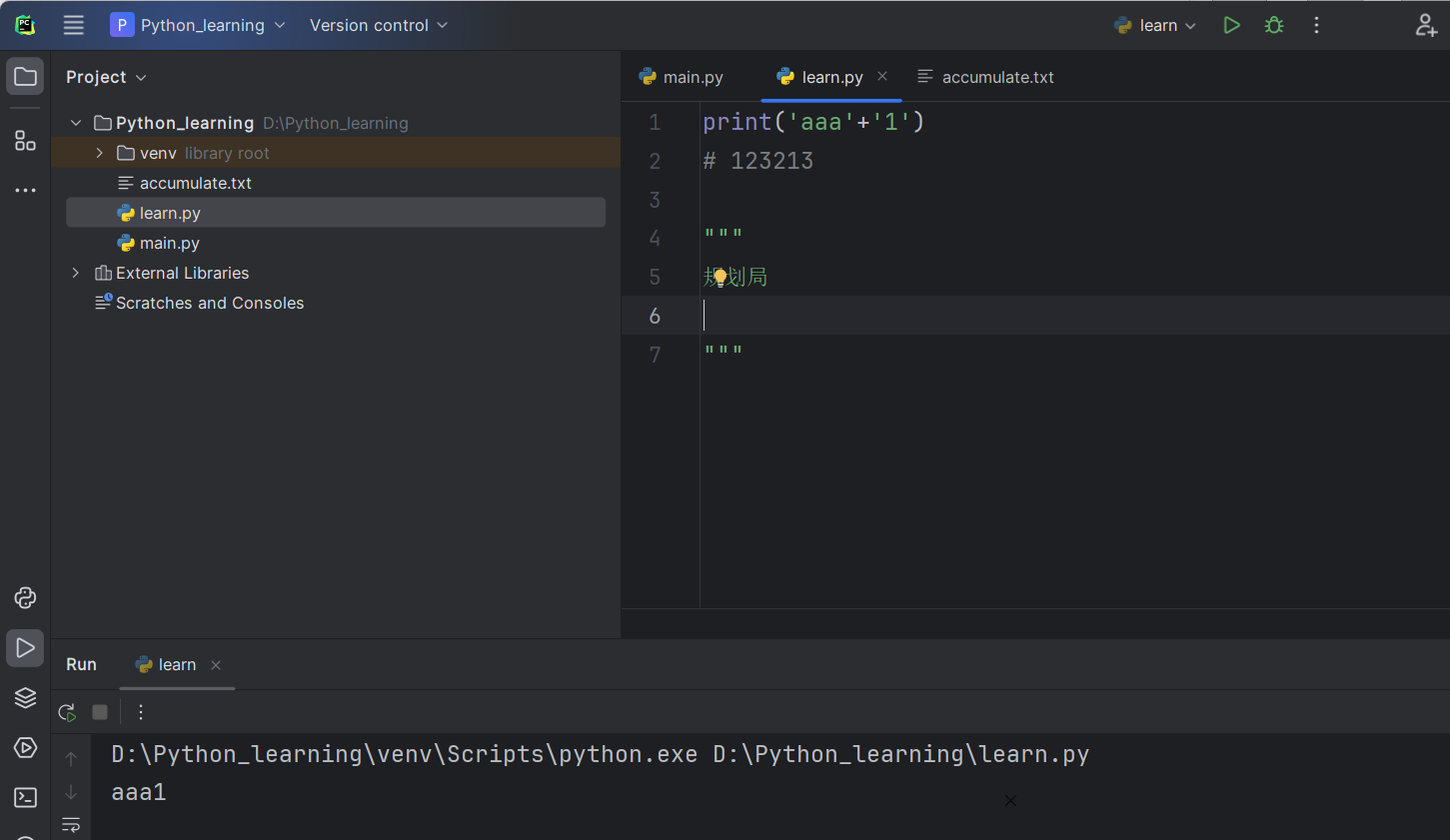Screen dimensions: 1450x840
Task: Expand the venv folder
Action: [100, 153]
